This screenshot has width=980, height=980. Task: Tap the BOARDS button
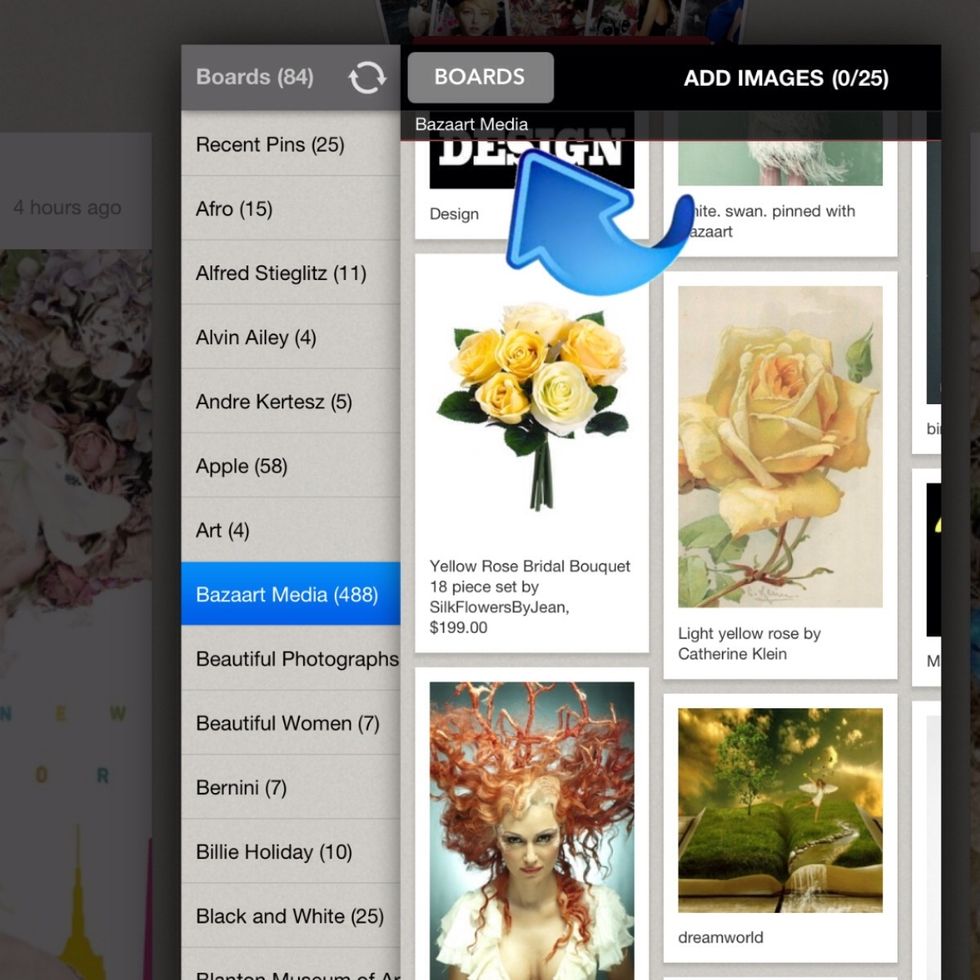480,78
